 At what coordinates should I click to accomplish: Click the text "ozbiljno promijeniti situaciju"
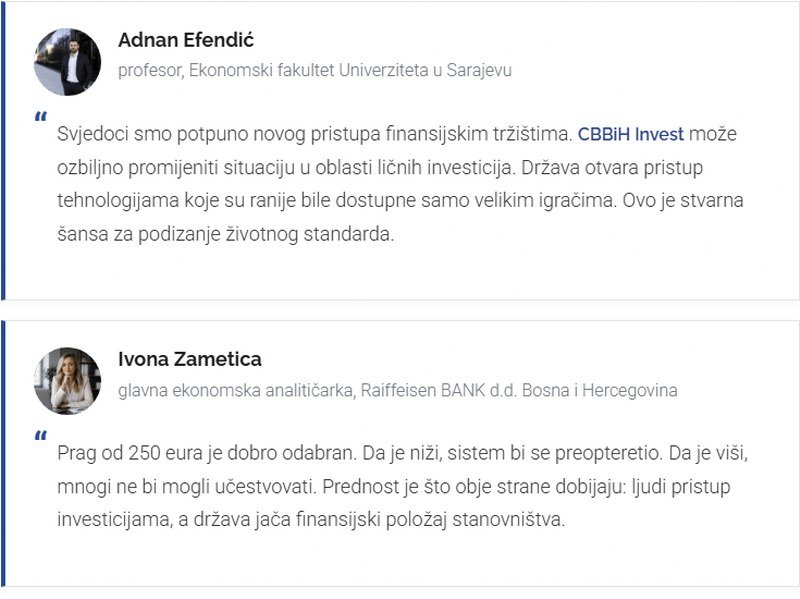(176, 167)
